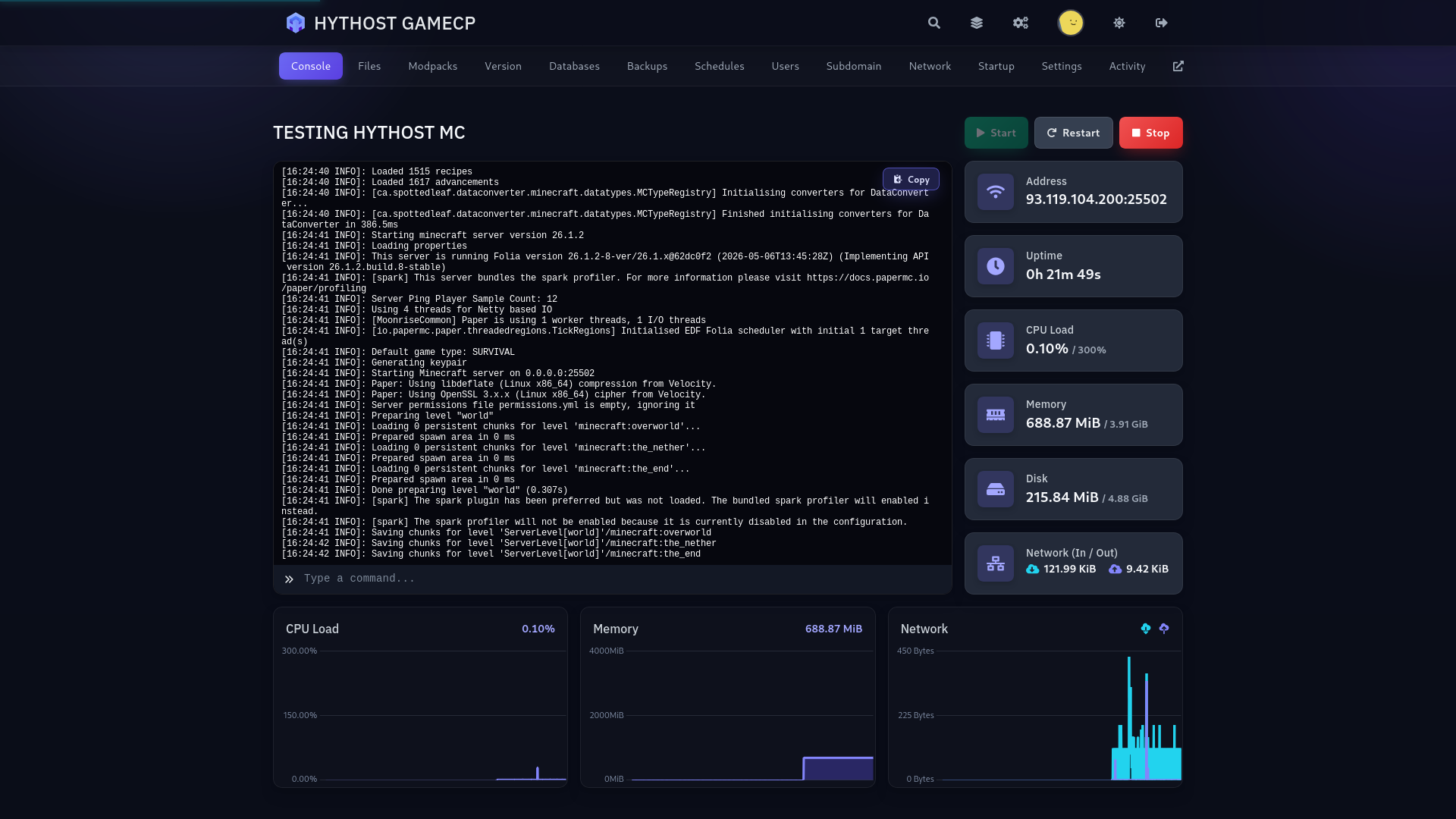Click the Wi-Fi icon on the Address card
1456x819 pixels.
[996, 192]
